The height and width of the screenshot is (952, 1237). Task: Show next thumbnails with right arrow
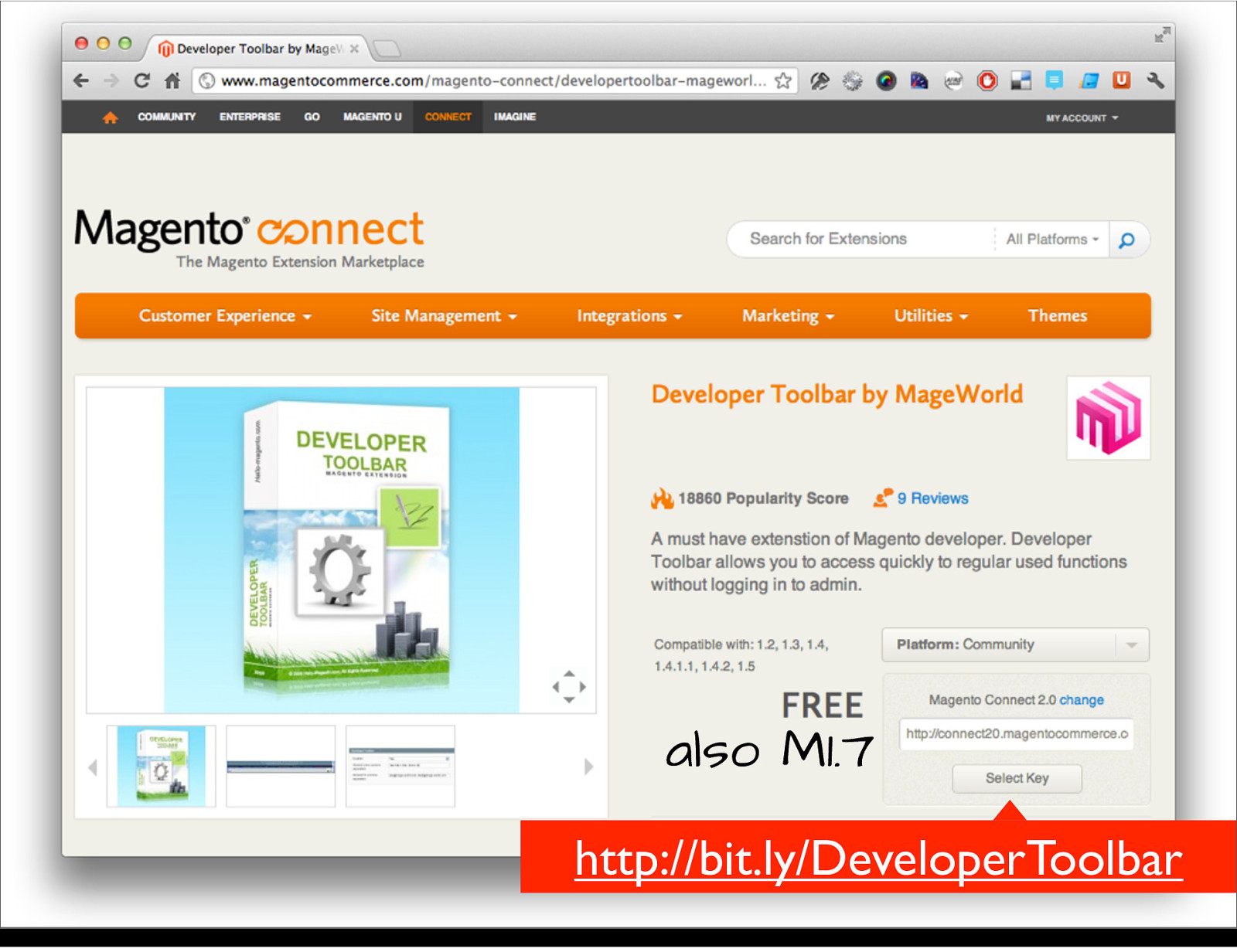coord(588,767)
